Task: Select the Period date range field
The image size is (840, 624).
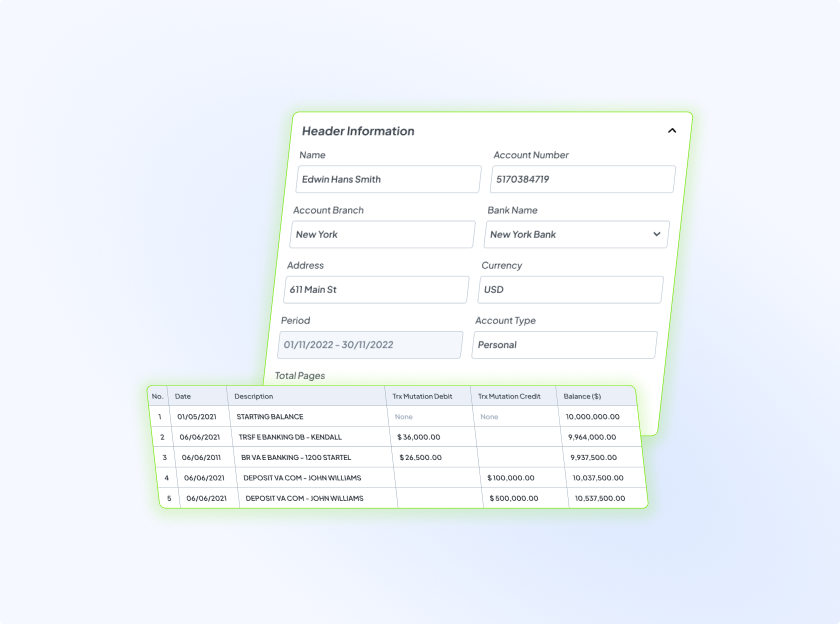Action: 370,345
